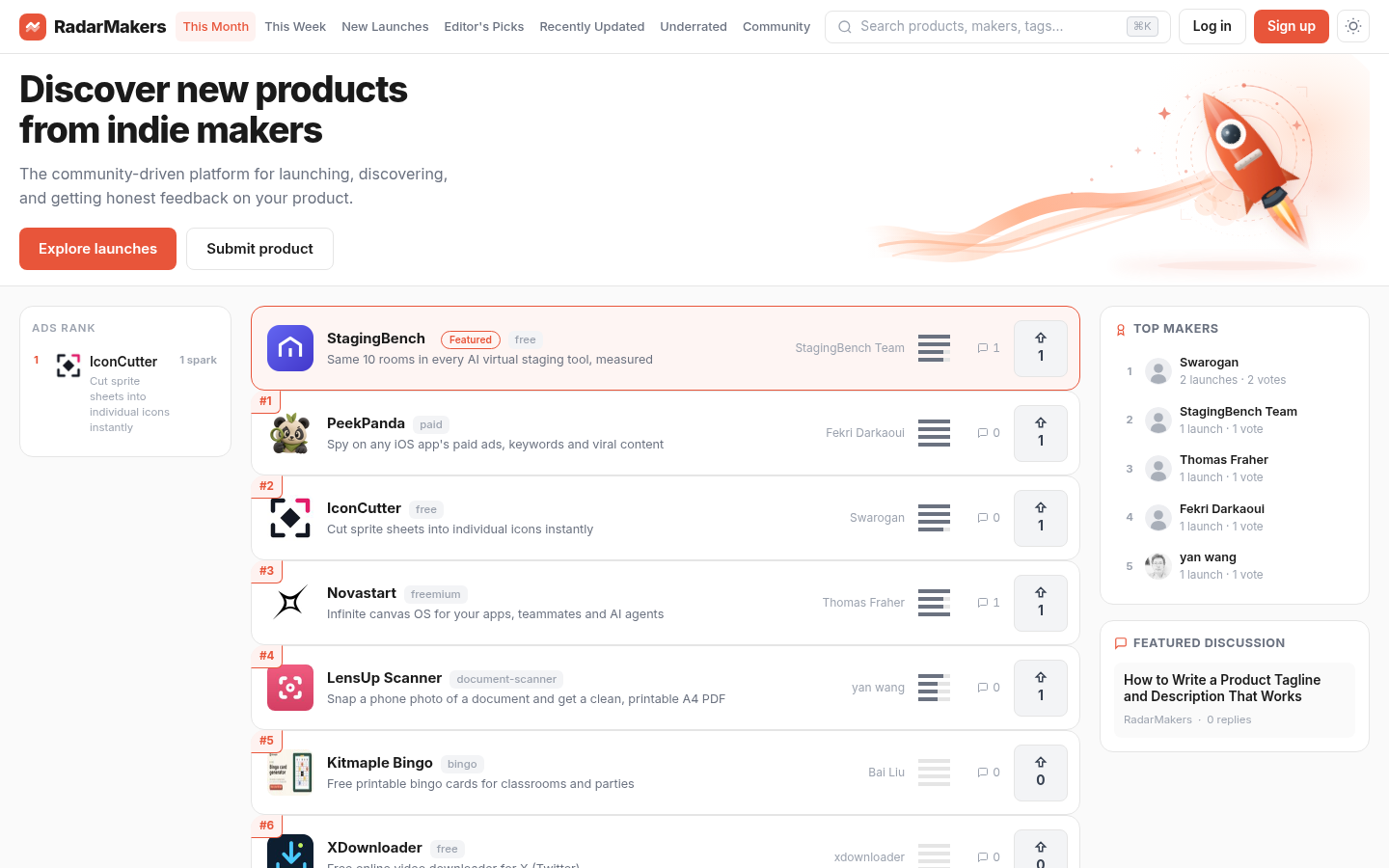This screenshot has height=868, width=1389.
Task: Select the This Month tab
Action: tap(216, 27)
